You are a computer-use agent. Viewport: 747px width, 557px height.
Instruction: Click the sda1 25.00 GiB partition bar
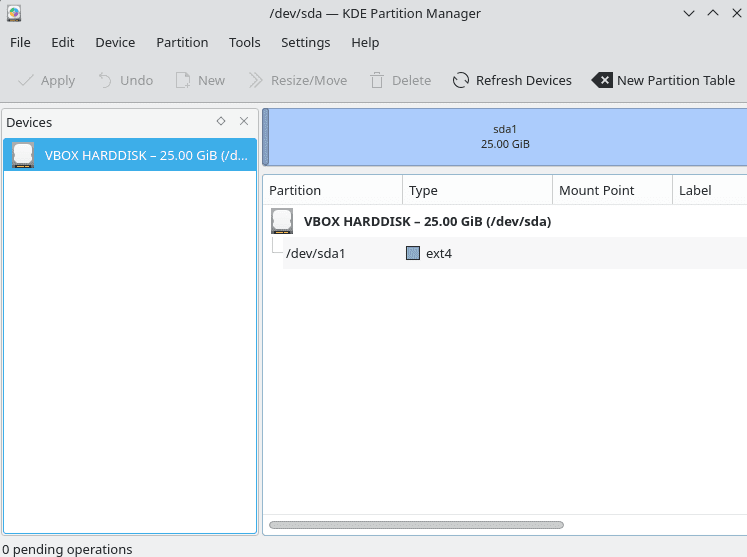pos(505,137)
